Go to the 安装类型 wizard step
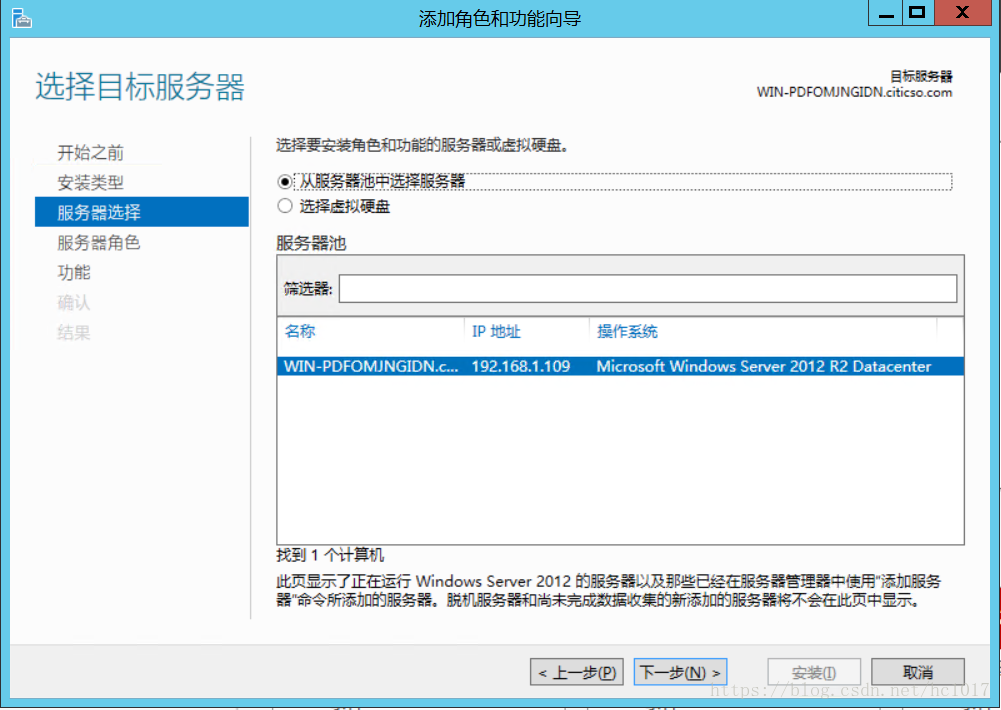 91,183
